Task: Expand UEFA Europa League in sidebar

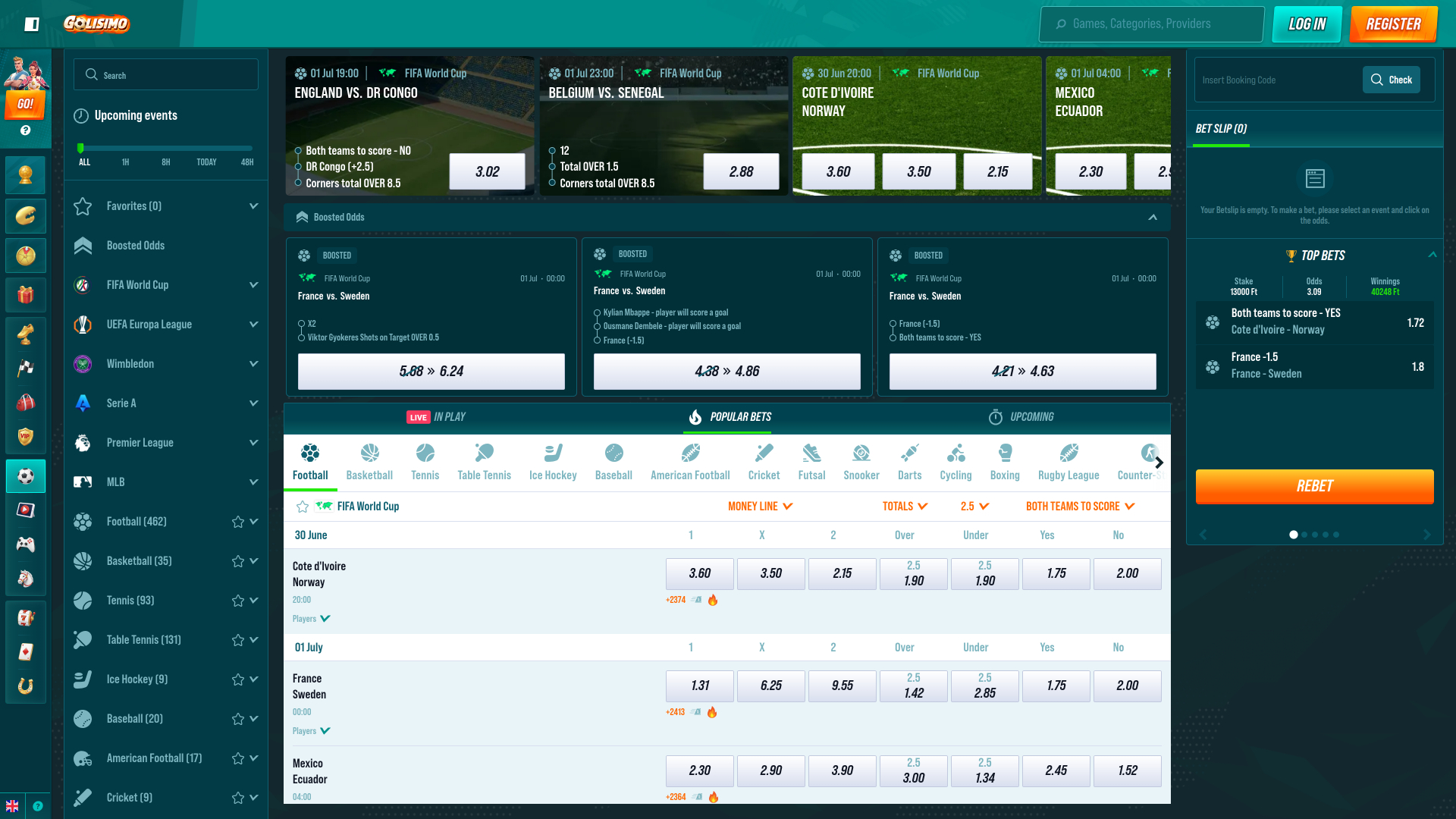Action: [x=254, y=325]
